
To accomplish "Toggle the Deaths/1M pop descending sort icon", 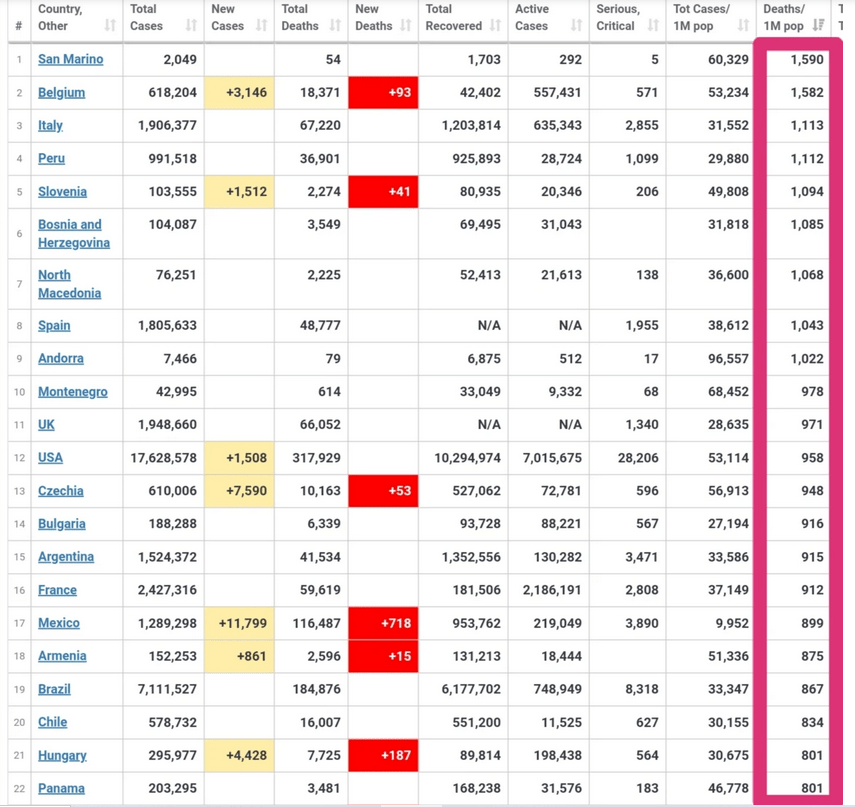I will point(818,26).
